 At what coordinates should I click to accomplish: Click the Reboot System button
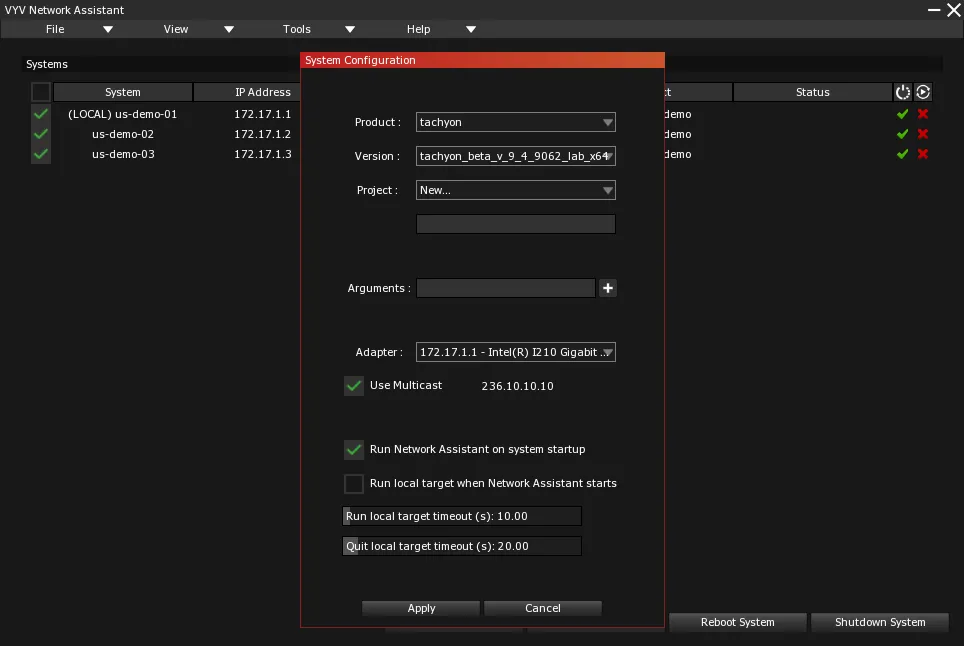click(737, 622)
